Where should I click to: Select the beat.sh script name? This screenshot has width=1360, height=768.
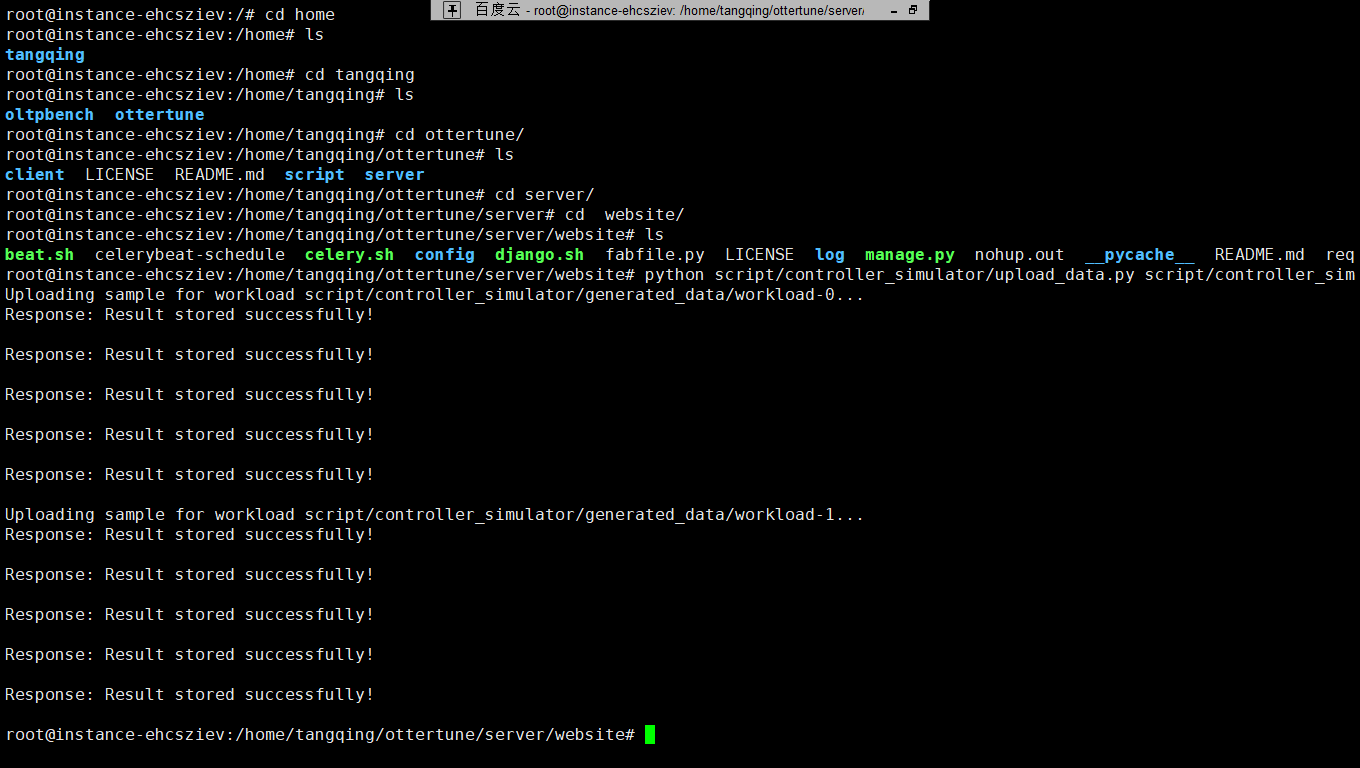(39, 254)
